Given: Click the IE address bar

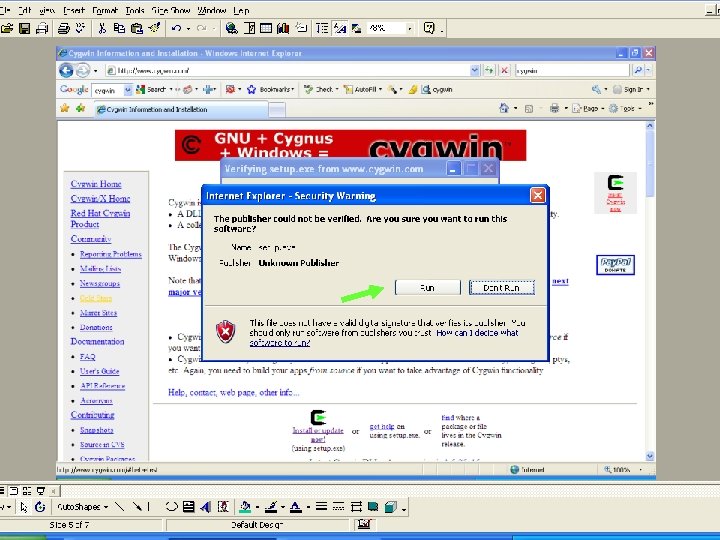Looking at the screenshot, I should tap(287, 70).
